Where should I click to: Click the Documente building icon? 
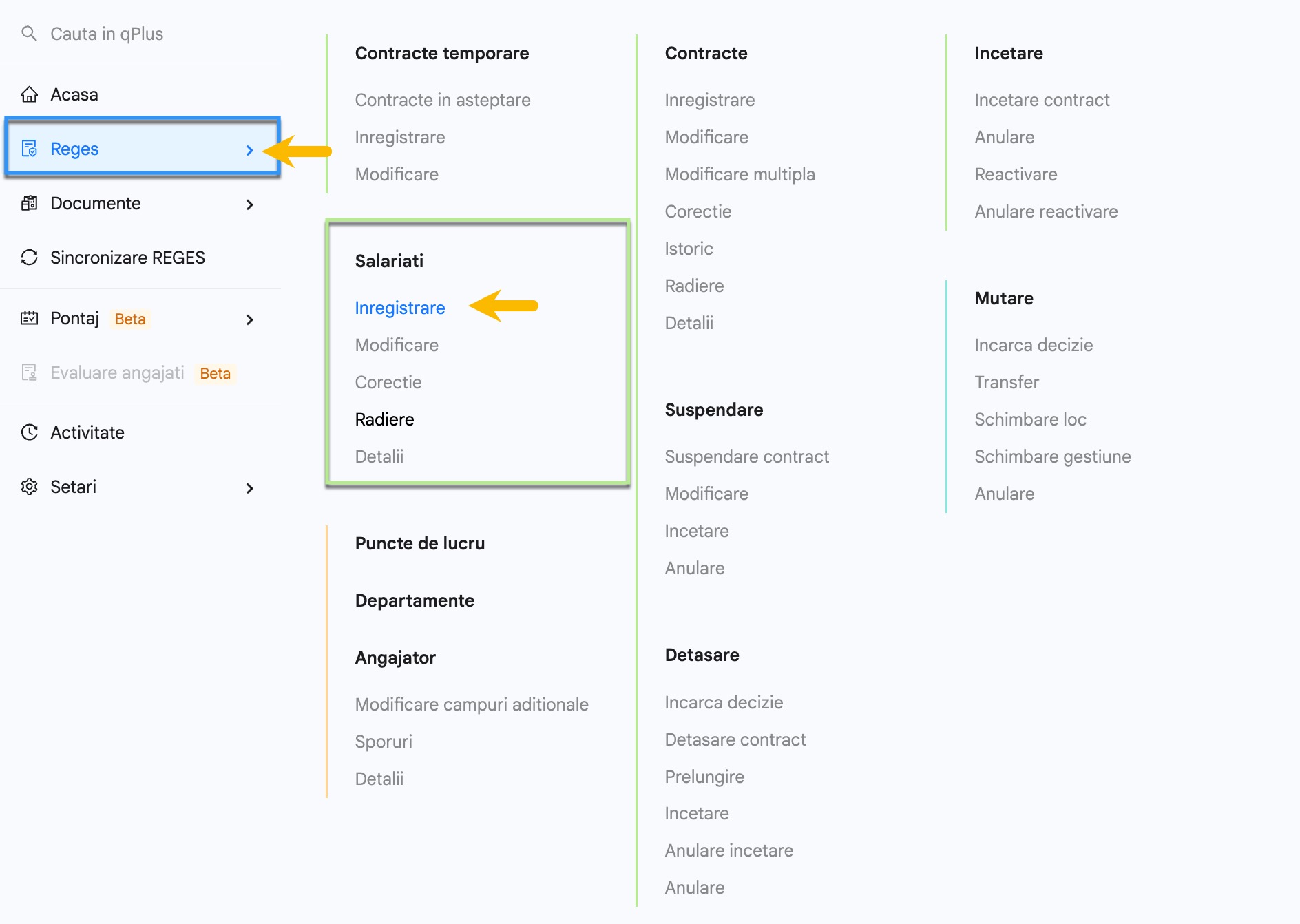29,203
